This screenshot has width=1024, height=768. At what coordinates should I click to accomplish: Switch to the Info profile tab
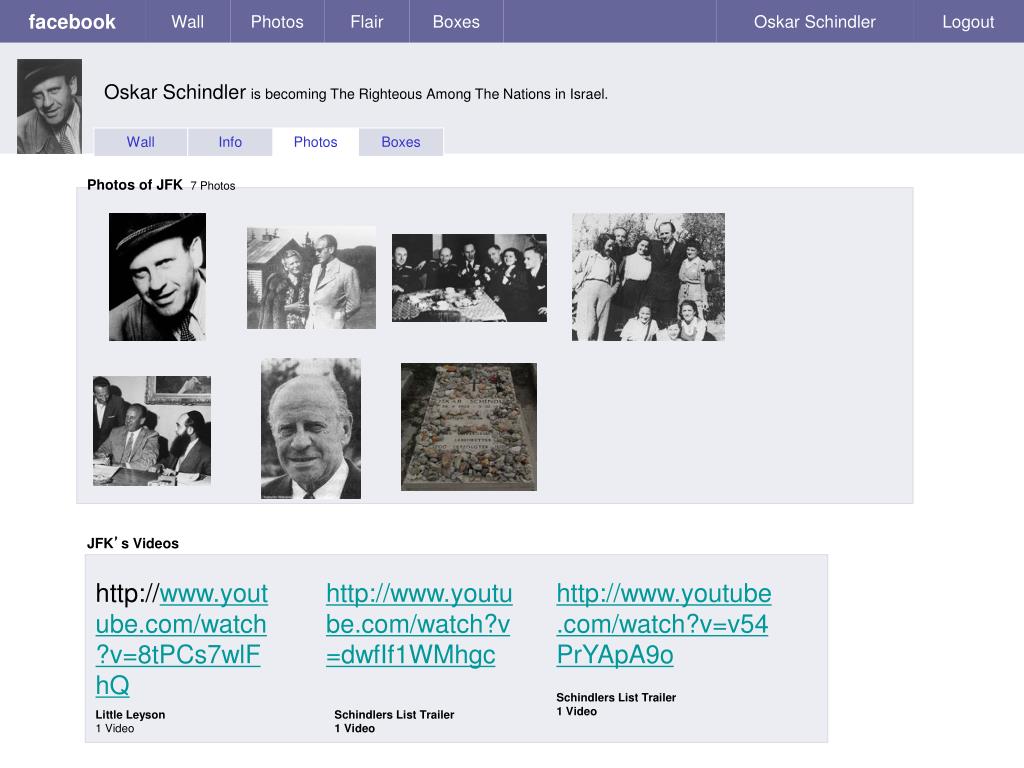tap(230, 142)
